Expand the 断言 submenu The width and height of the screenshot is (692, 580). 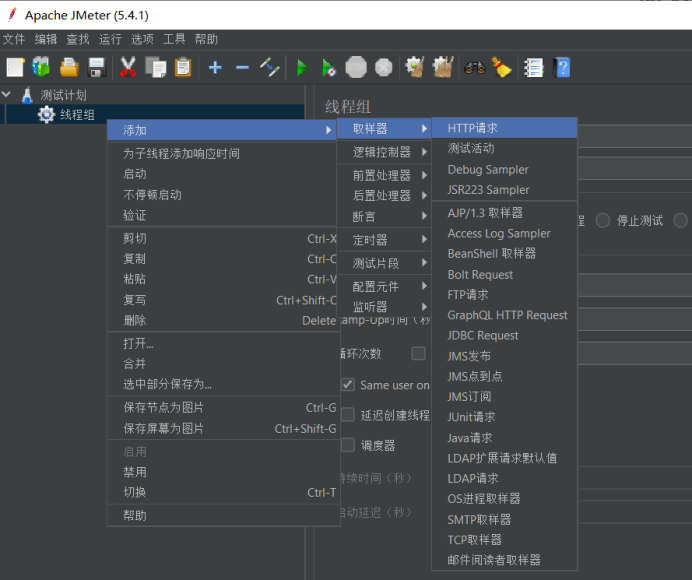(x=384, y=216)
